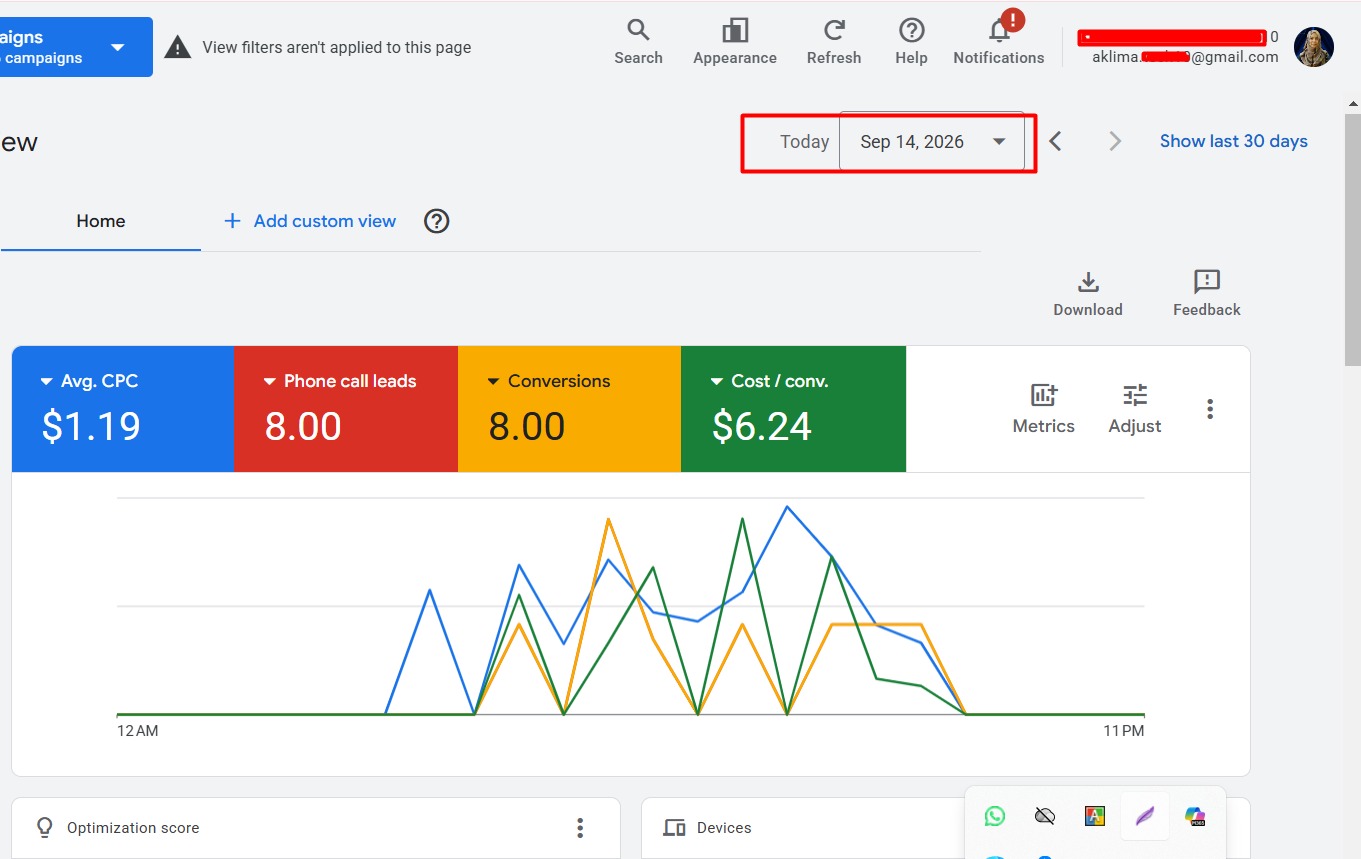Open the Adjust chart settings

click(x=1135, y=409)
